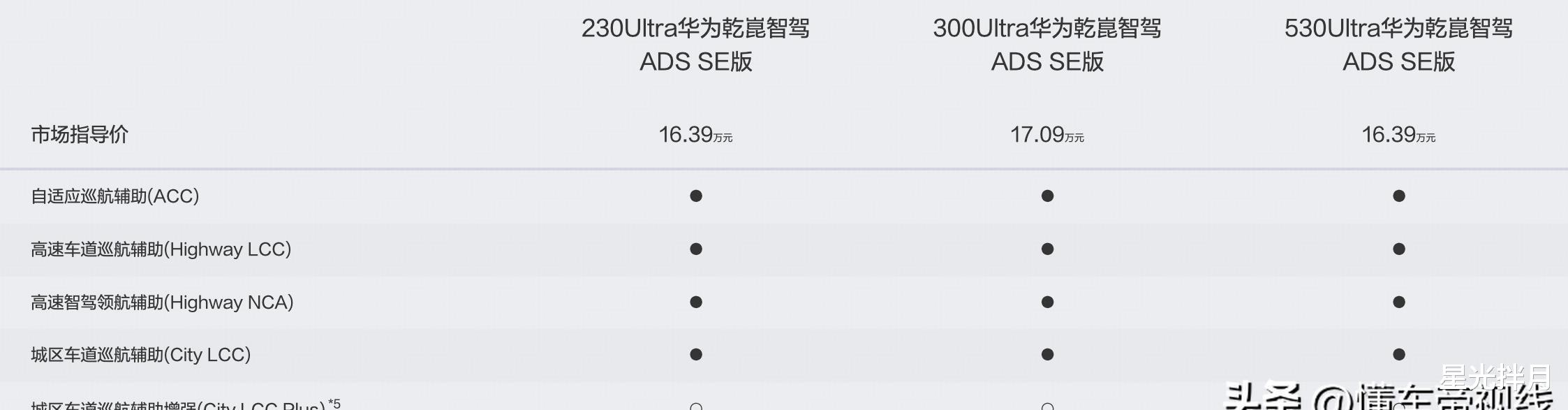Click Highway LCC dot under 300Ultra
Screen dimensions: 1568x410
pyautogui.click(x=1047, y=249)
